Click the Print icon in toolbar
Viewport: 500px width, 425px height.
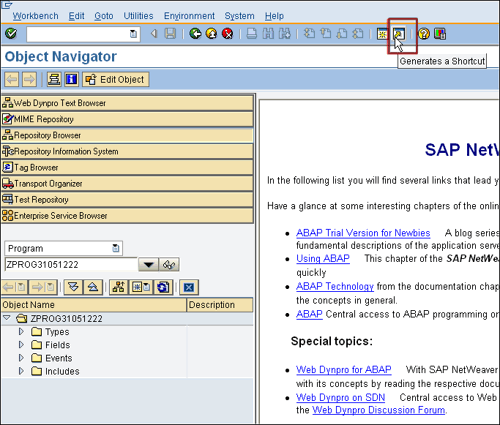coord(252,34)
